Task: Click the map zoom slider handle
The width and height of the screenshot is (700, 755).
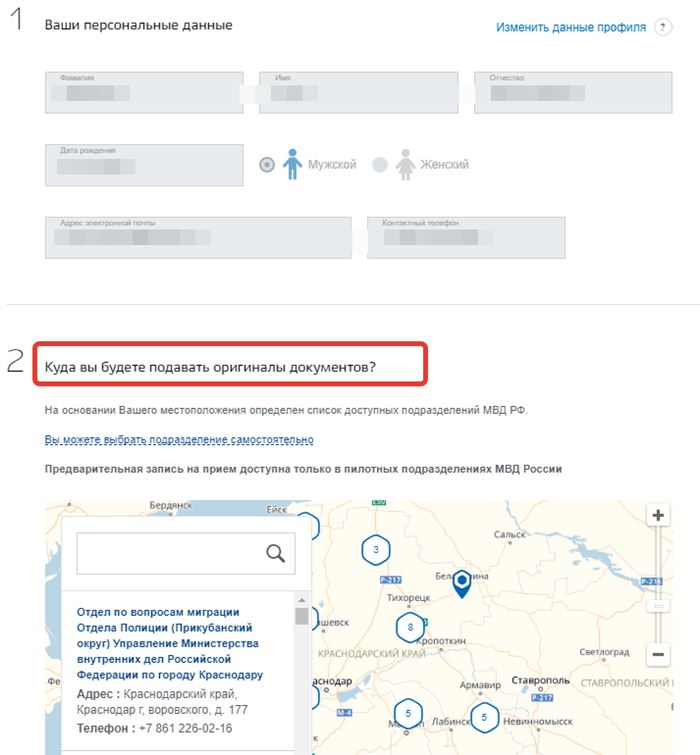Action: (658, 606)
